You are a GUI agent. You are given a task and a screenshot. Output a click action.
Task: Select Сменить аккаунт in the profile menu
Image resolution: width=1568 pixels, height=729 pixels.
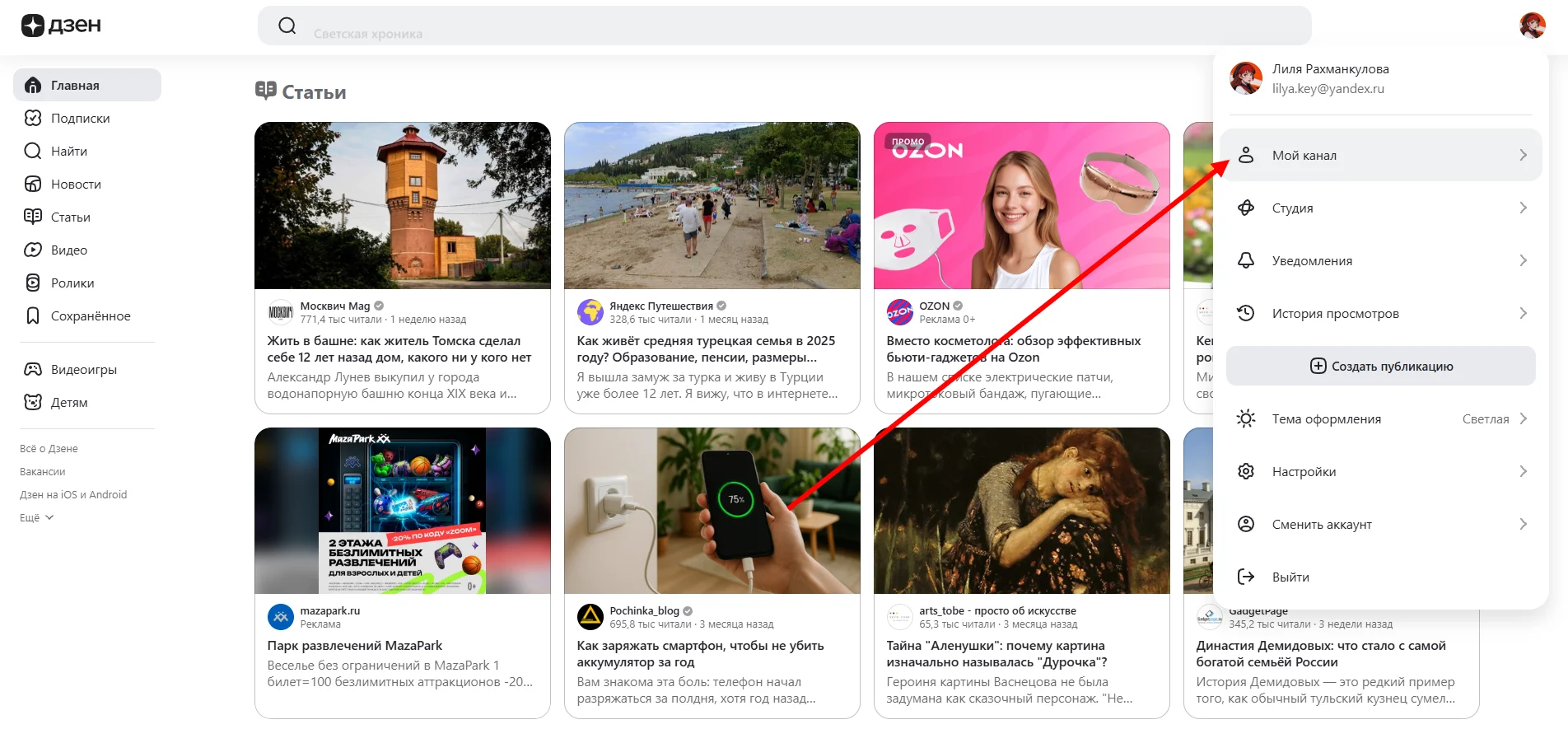pyautogui.click(x=1381, y=524)
